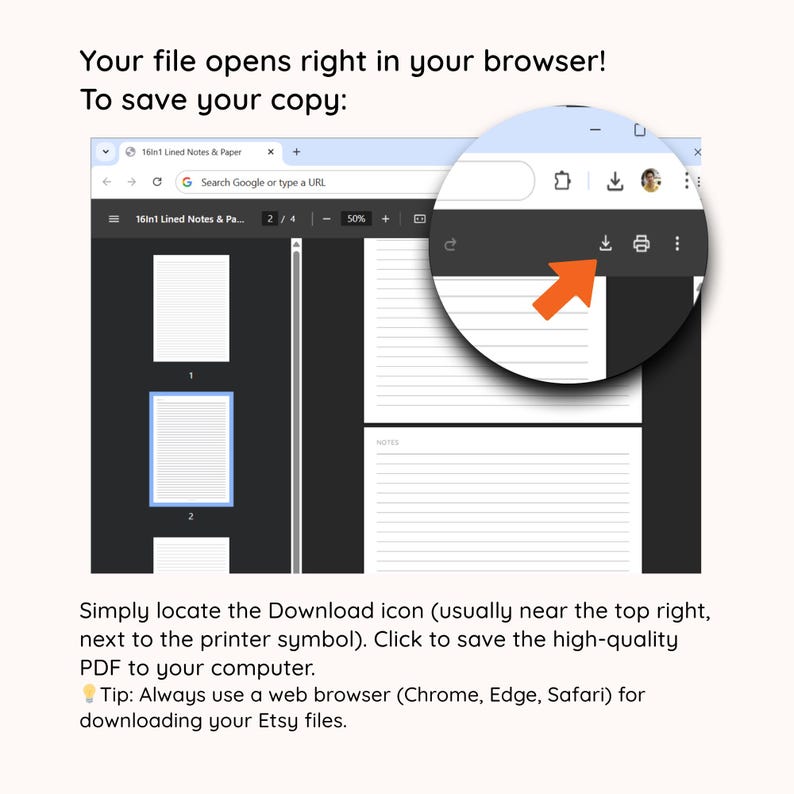Click the rotate icon in PDF toolbar
Image resolution: width=794 pixels, height=794 pixels.
[x=450, y=245]
